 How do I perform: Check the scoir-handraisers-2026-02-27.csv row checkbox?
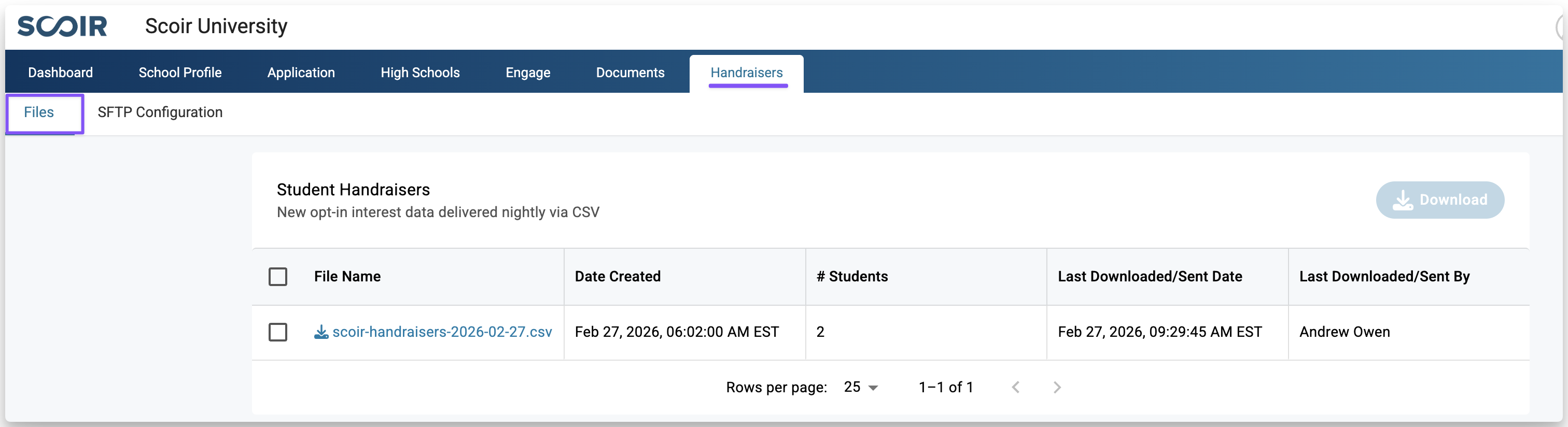tap(277, 332)
